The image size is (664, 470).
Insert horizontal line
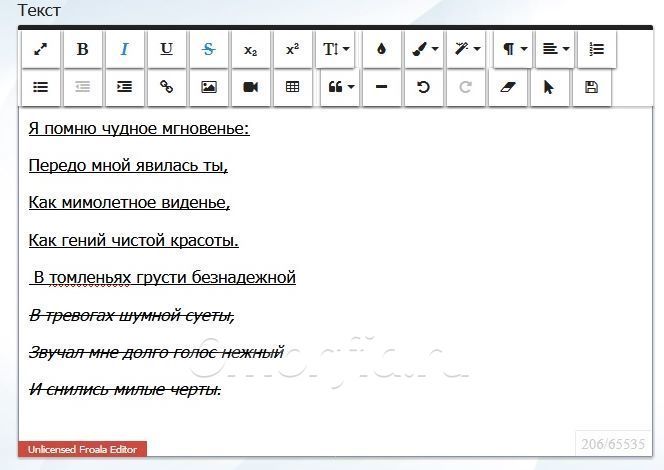pos(381,88)
